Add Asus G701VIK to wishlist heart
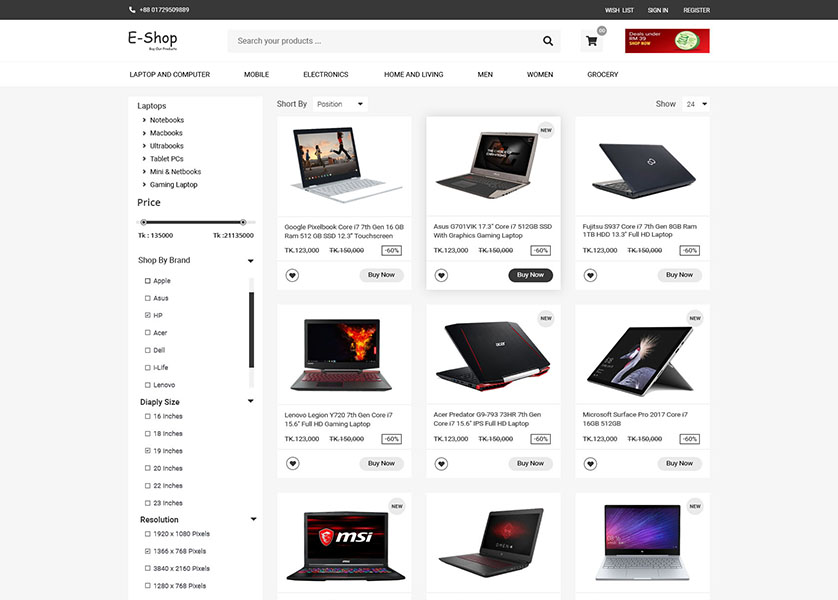The image size is (838, 600). click(441, 275)
